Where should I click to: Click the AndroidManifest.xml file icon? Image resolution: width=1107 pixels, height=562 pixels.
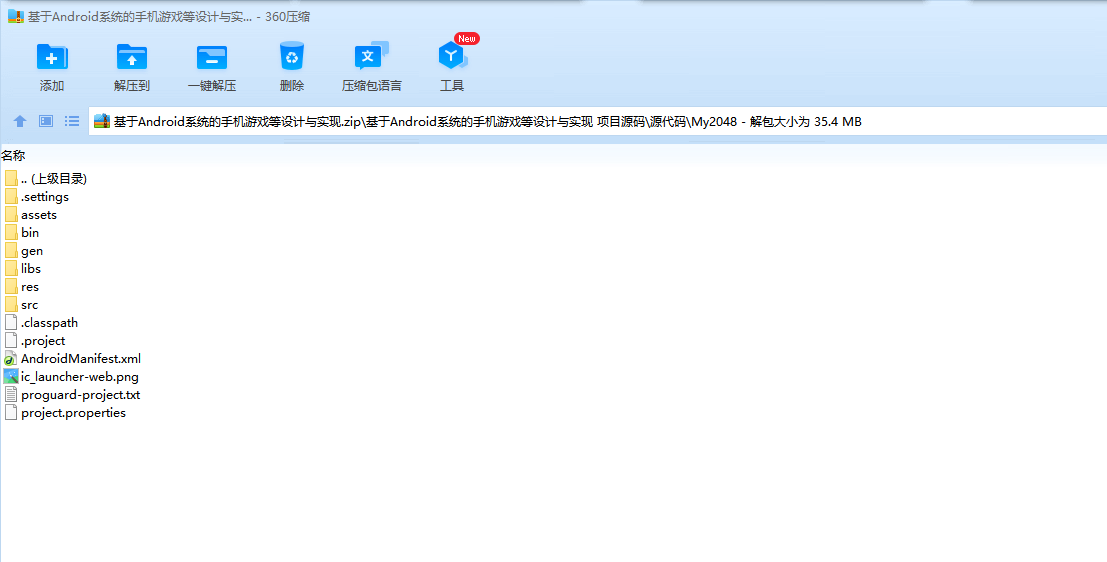(x=11, y=359)
